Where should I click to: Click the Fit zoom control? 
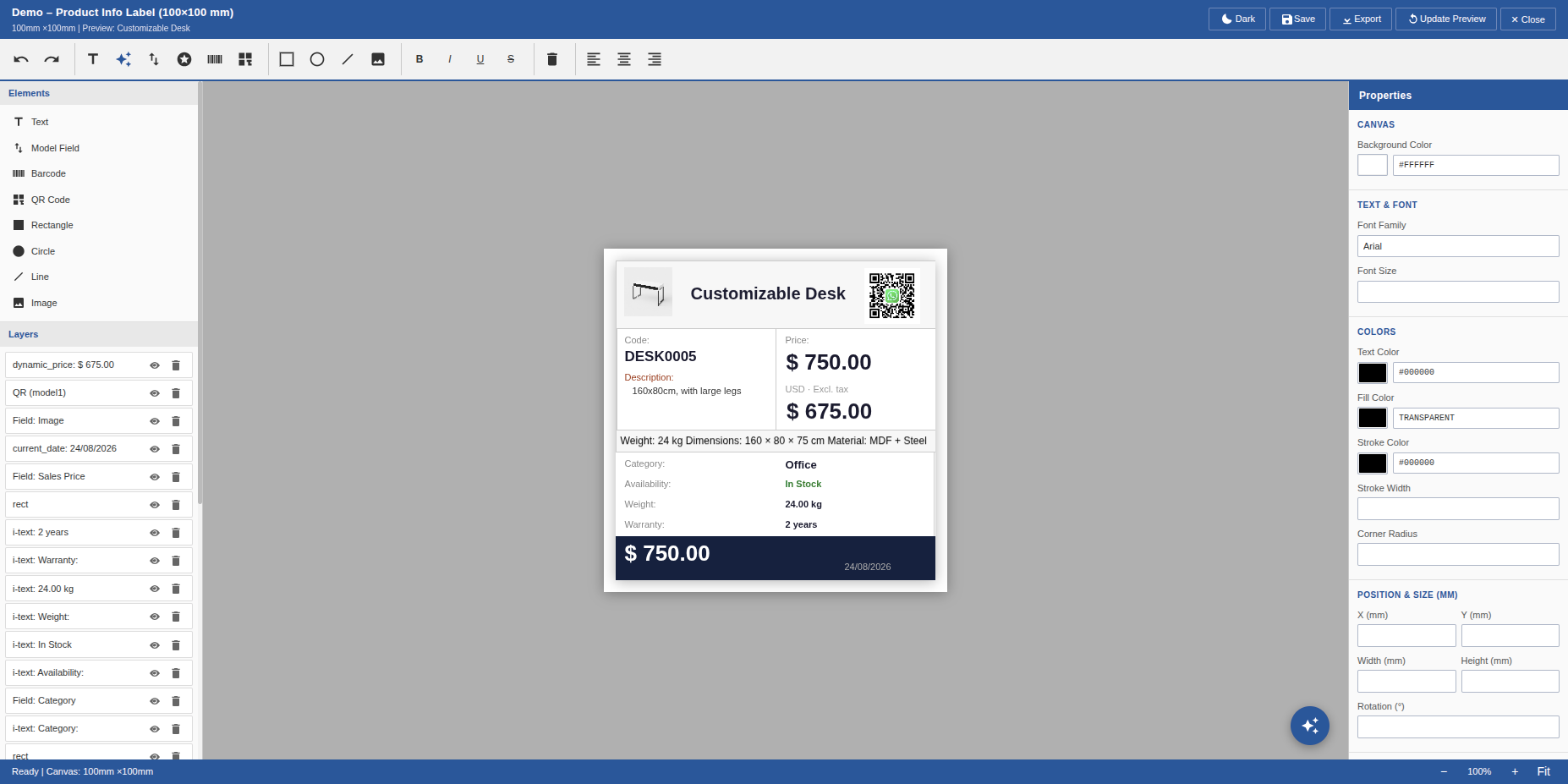pyautogui.click(x=1543, y=771)
